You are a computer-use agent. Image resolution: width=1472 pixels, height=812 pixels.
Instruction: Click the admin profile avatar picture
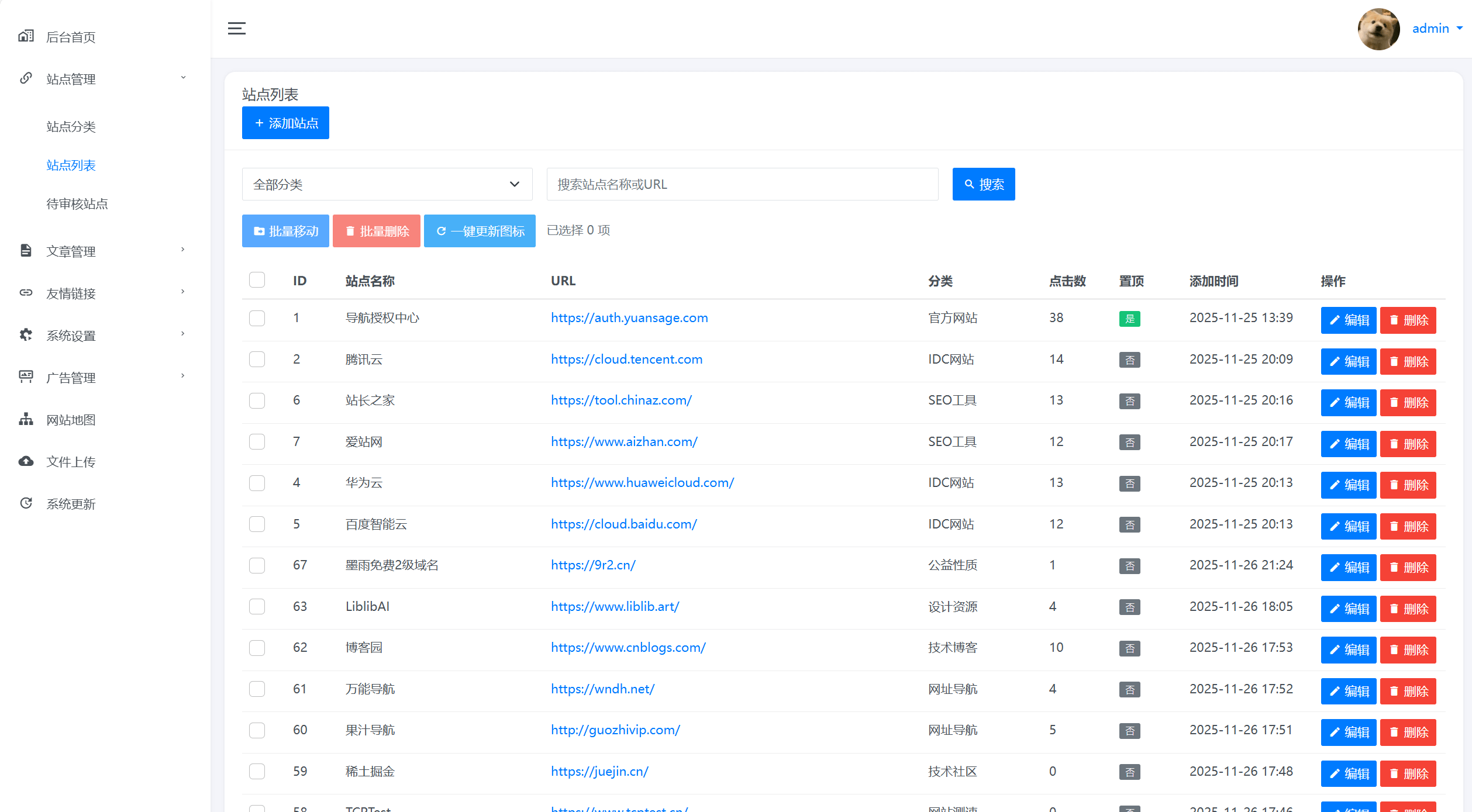pos(1378,29)
